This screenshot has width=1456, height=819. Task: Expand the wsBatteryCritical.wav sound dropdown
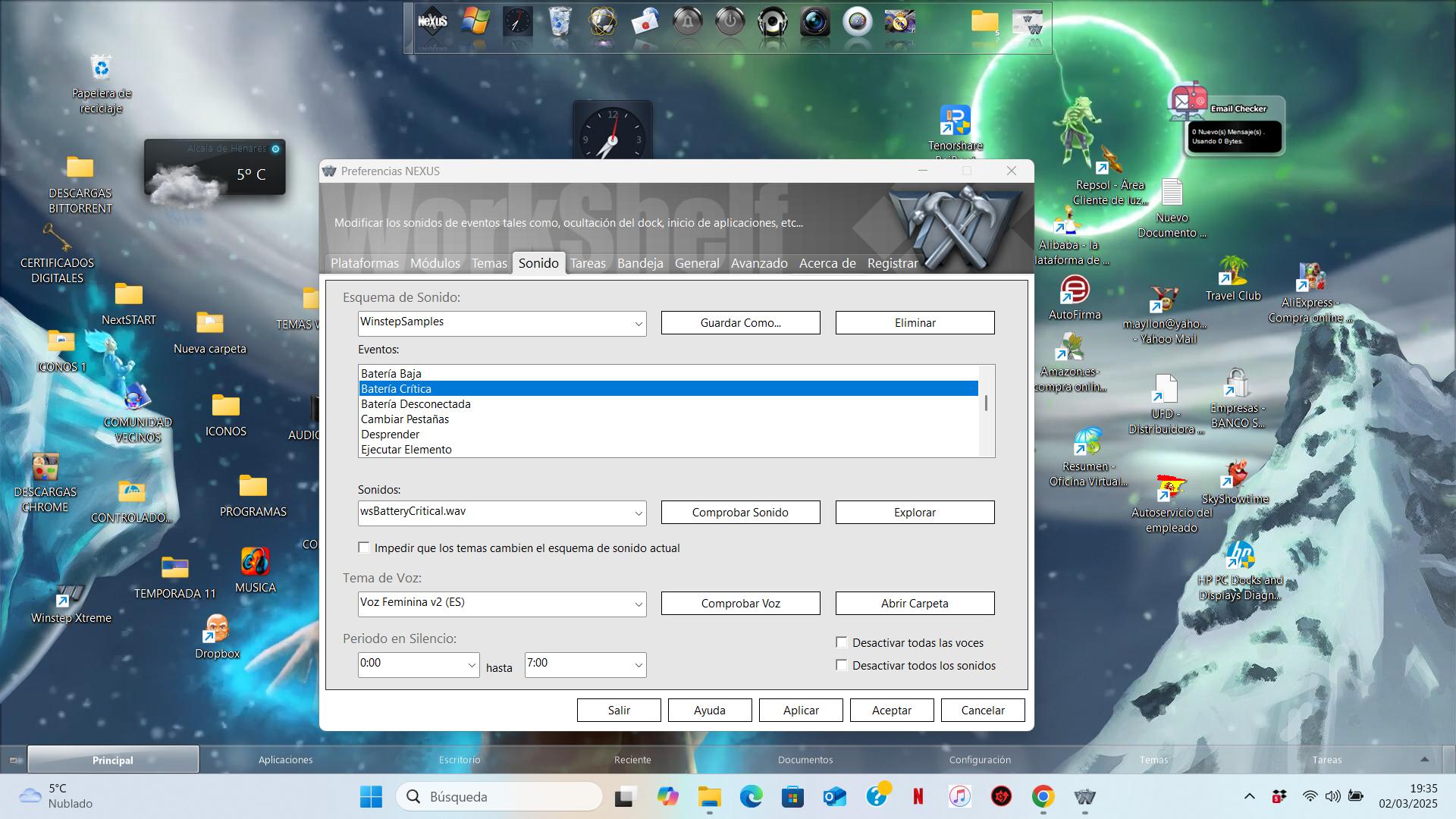(x=638, y=513)
